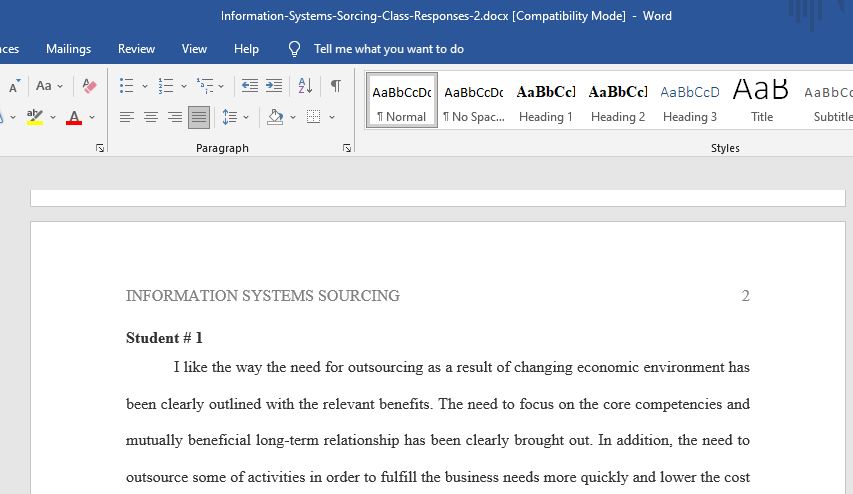Apply the Heading 1 style

pos(546,100)
